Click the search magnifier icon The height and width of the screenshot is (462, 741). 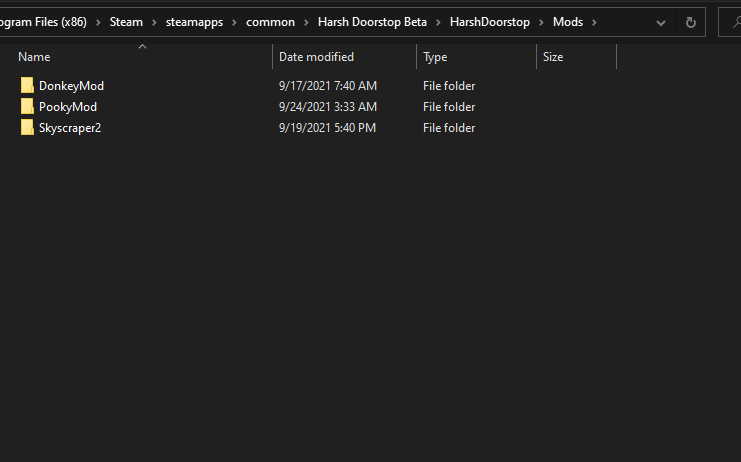733,22
